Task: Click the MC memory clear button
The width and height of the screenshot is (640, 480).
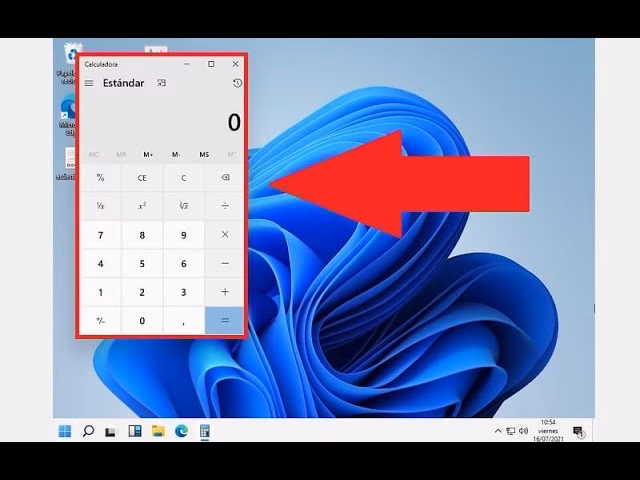Action: click(x=93, y=154)
